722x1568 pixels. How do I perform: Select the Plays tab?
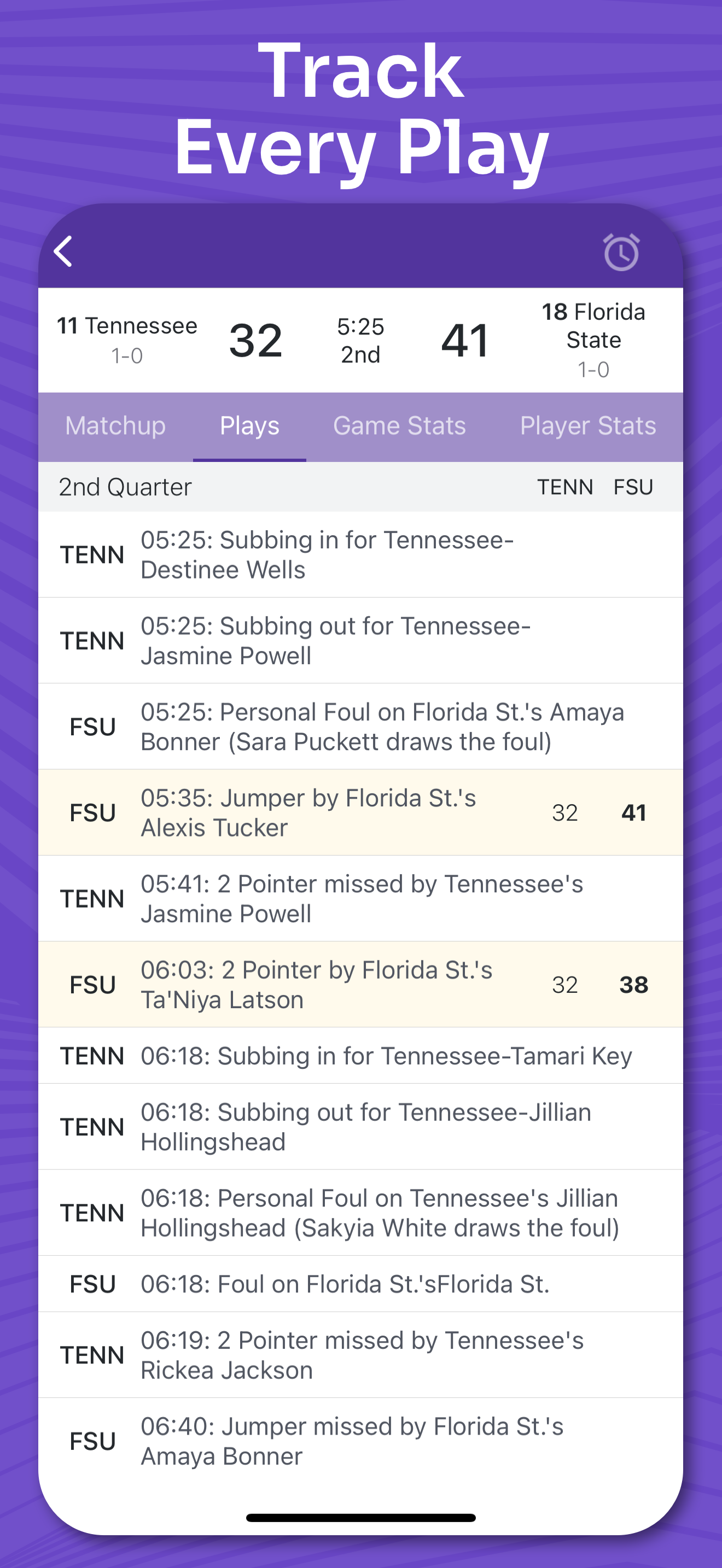coord(249,426)
